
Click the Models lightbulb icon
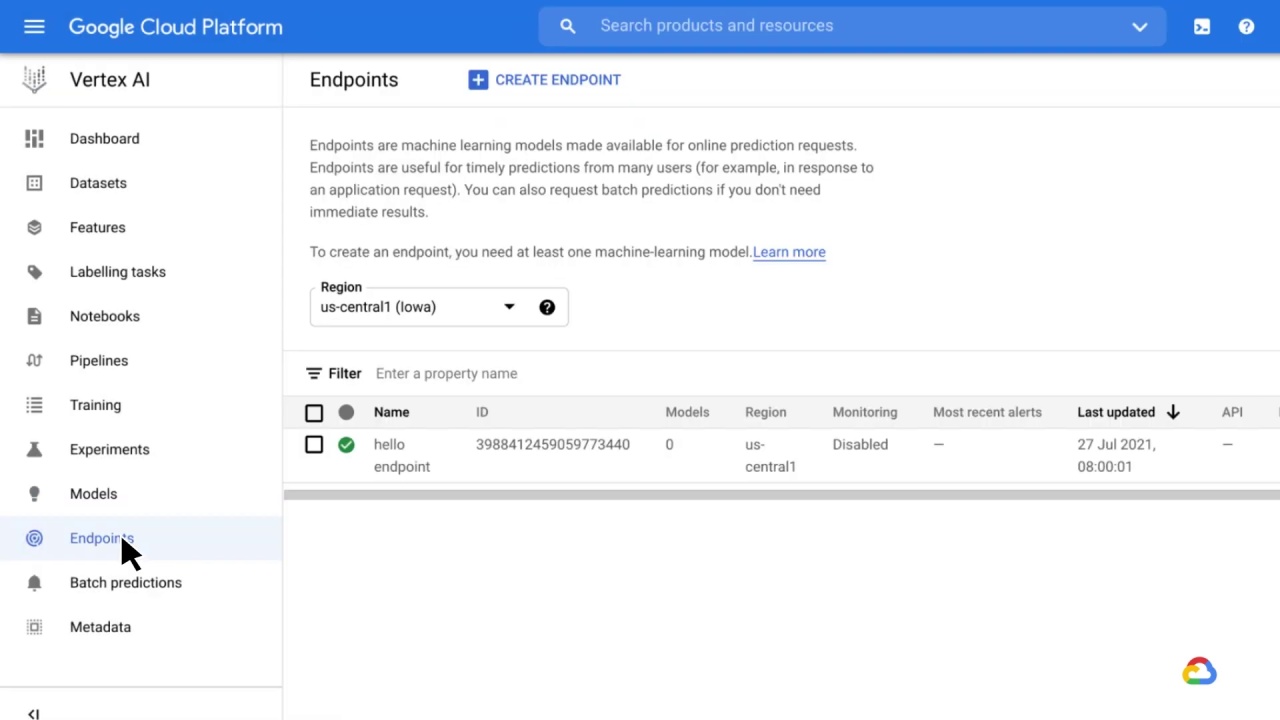(34, 494)
